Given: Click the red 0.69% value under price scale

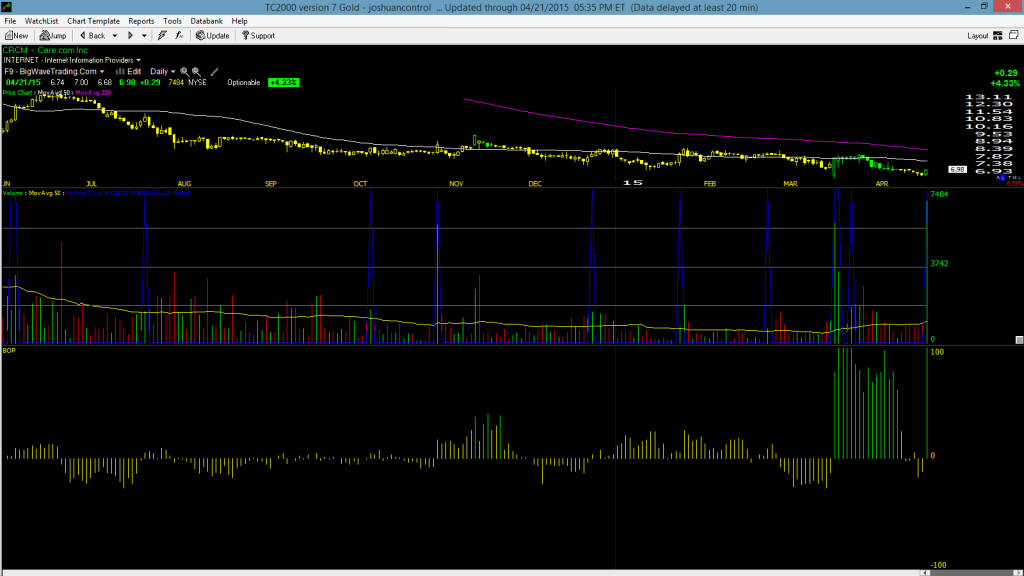Looking at the screenshot, I should pyautogui.click(x=1015, y=184).
